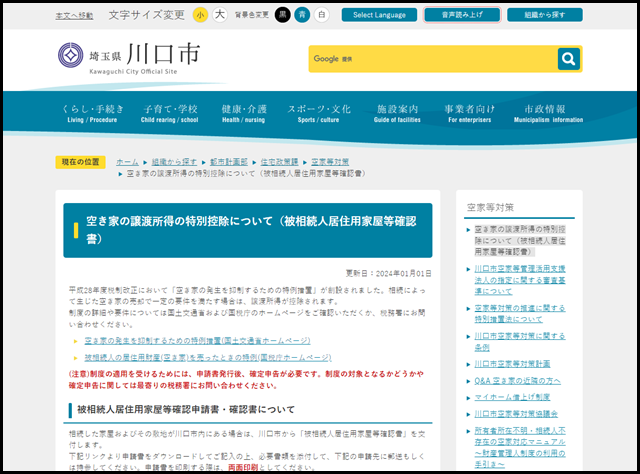640x474 pixels.
Task: Open スポーツ・文化 Sports / culture menu
Action: pyautogui.click(x=319, y=113)
